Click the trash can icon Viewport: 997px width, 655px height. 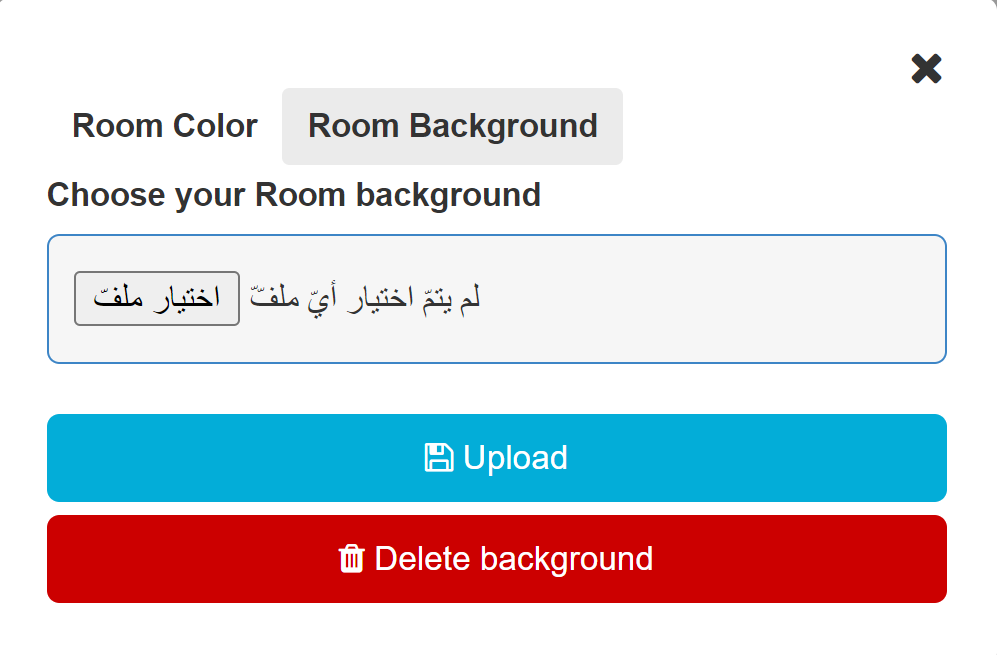pos(351,559)
